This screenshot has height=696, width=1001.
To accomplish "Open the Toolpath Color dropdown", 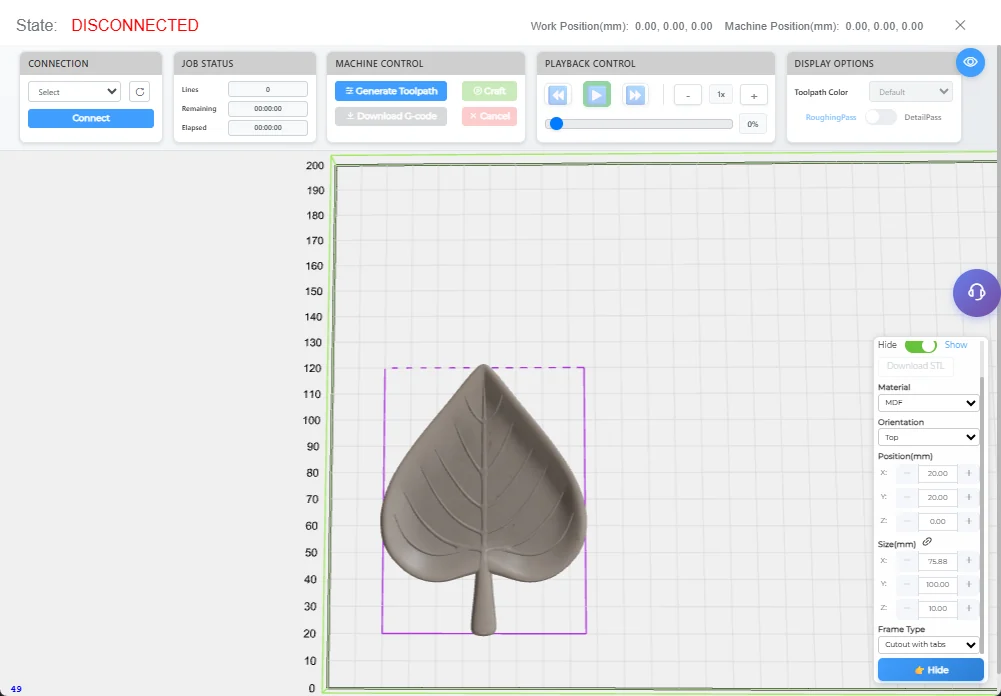I will click(x=910, y=92).
